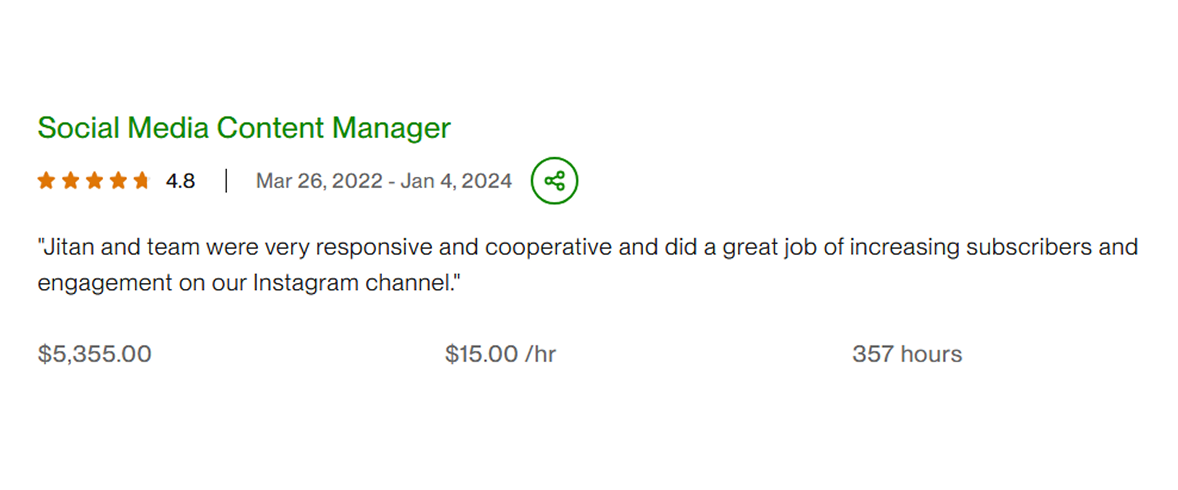
Task: Click the first orange rating star
Action: pos(46,181)
